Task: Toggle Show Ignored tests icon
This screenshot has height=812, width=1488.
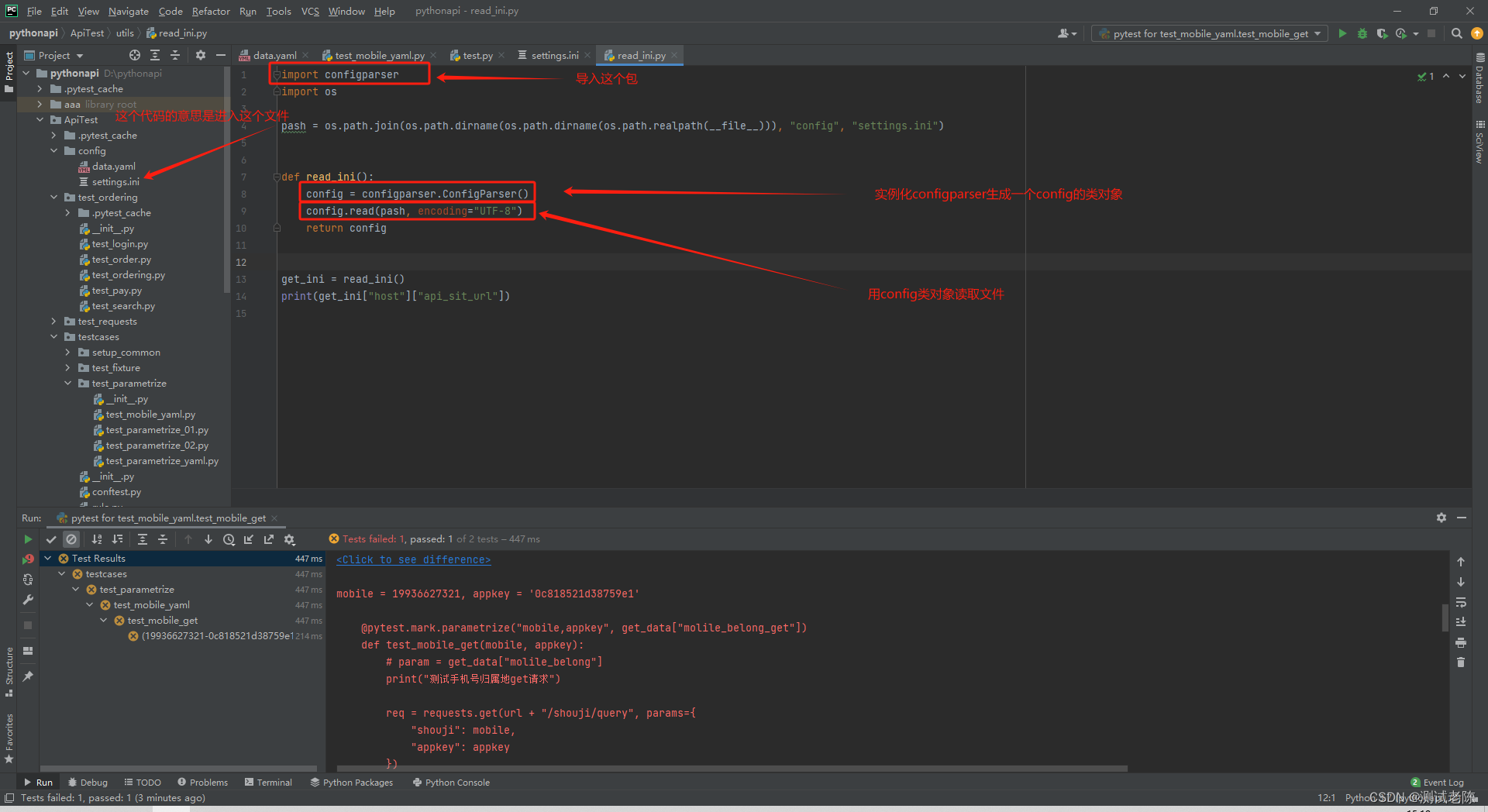Action: (71, 539)
